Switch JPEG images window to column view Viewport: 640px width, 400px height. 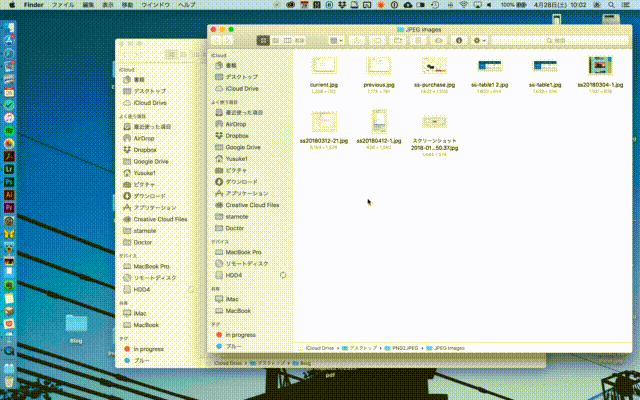pos(288,40)
